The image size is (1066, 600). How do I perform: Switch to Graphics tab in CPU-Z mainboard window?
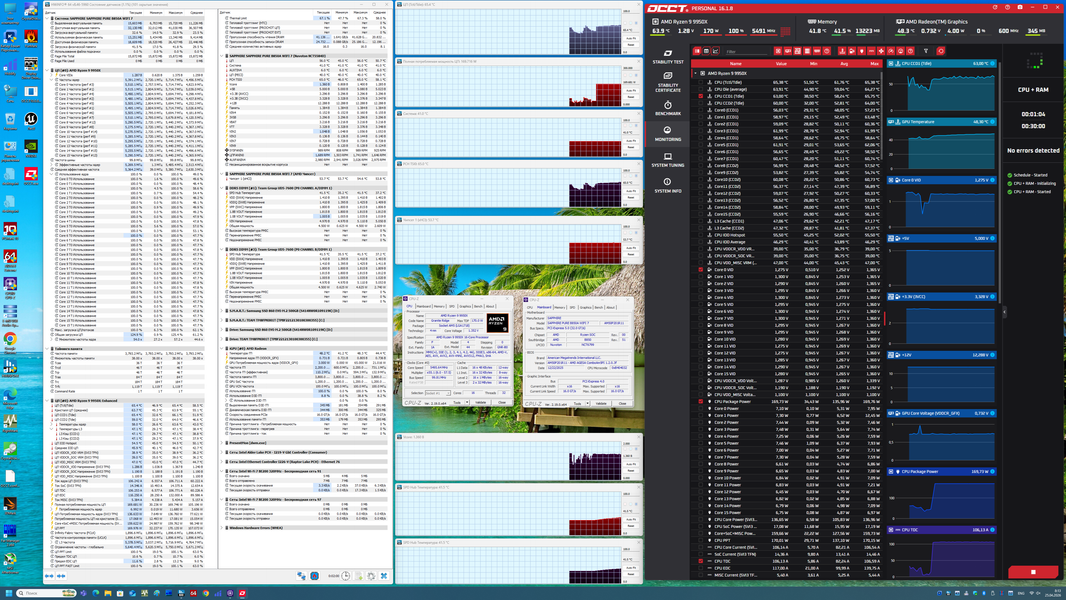click(x=585, y=307)
